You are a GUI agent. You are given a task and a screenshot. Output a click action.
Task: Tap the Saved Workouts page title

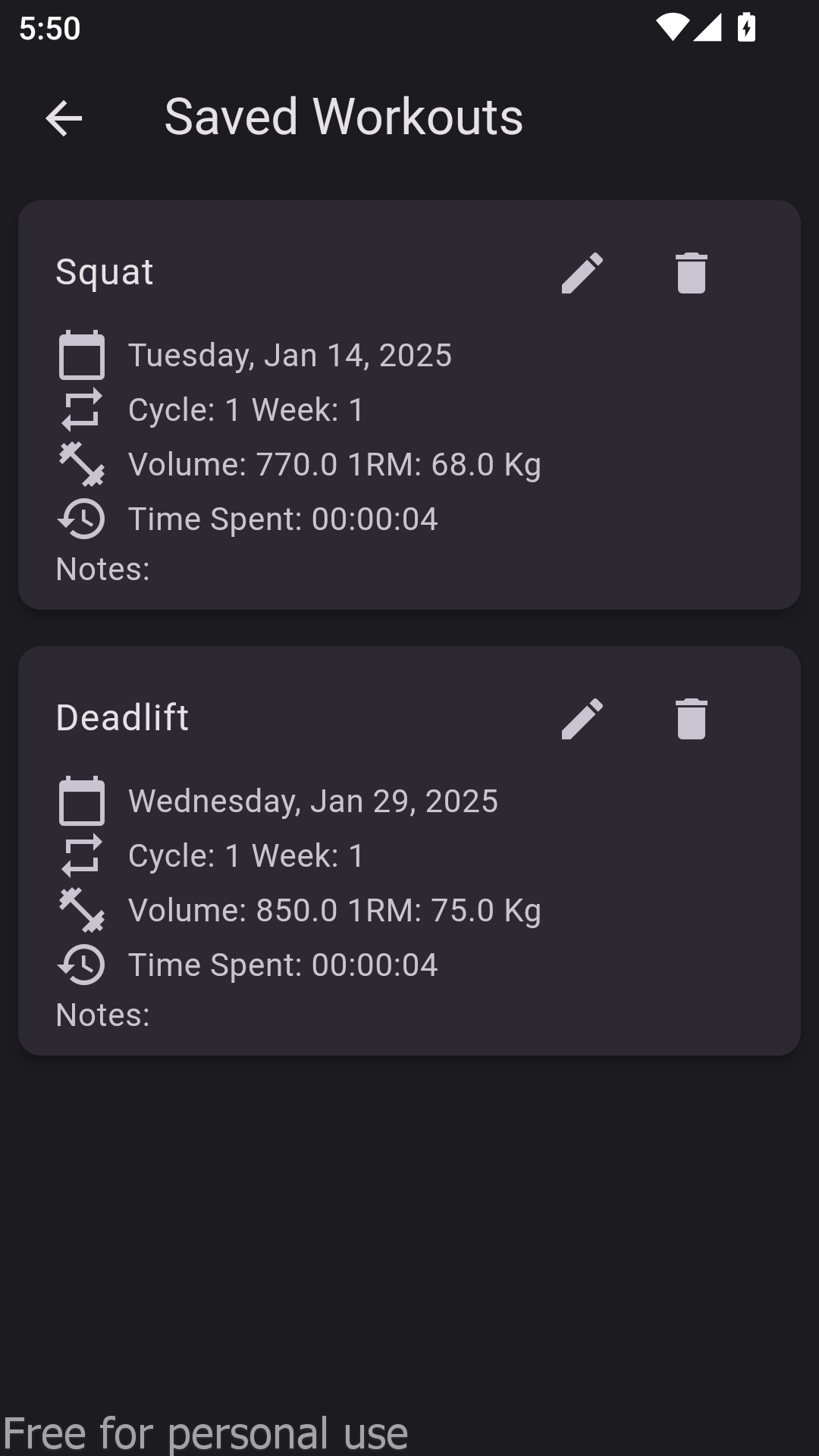[344, 117]
